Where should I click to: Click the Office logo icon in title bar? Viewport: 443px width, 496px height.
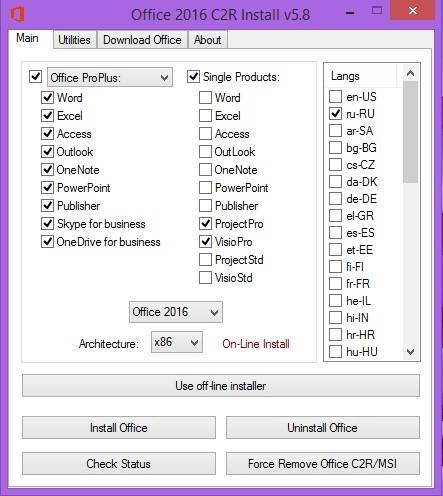(x=17, y=15)
